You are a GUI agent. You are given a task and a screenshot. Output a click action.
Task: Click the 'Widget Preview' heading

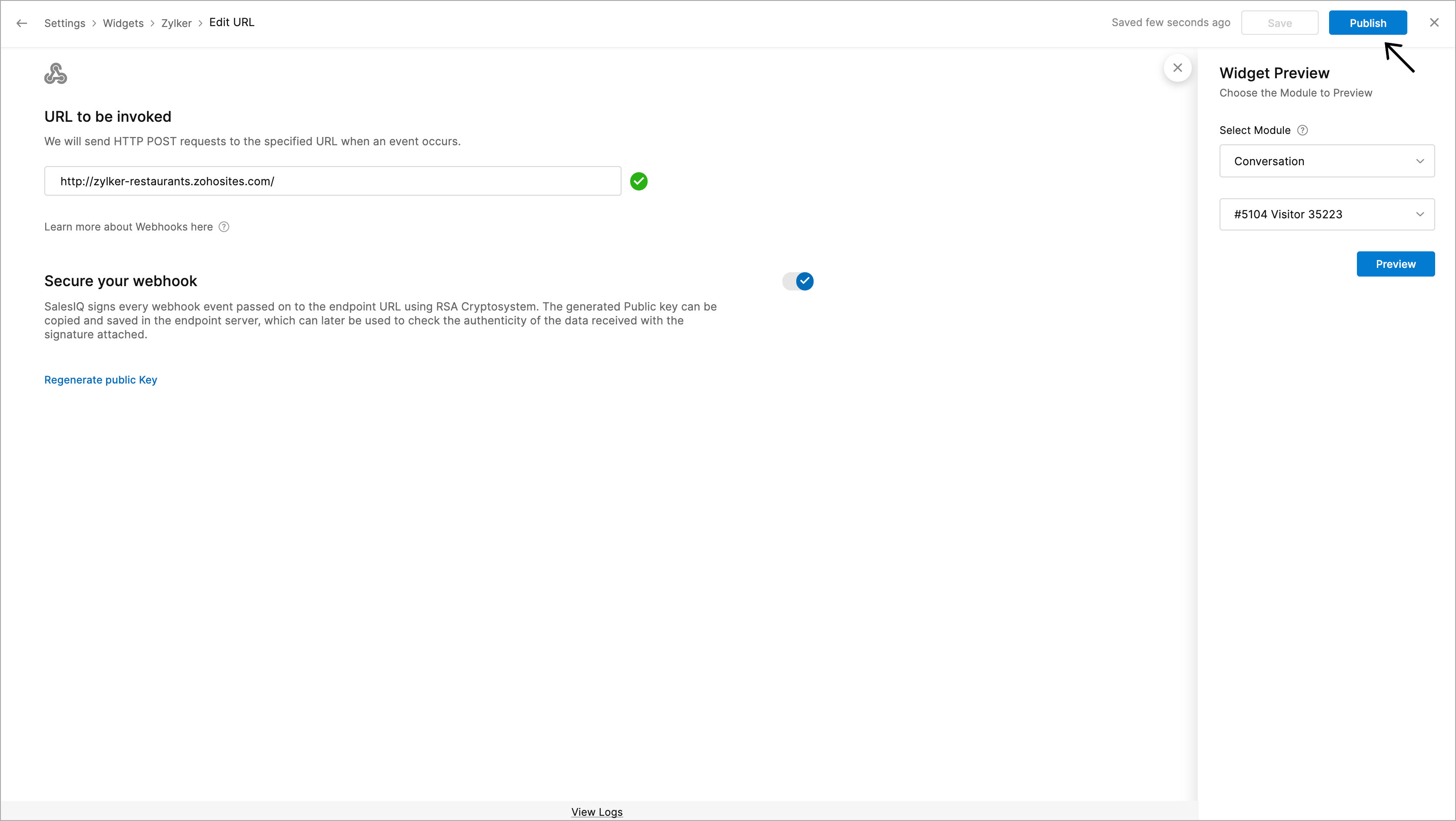[1275, 73]
